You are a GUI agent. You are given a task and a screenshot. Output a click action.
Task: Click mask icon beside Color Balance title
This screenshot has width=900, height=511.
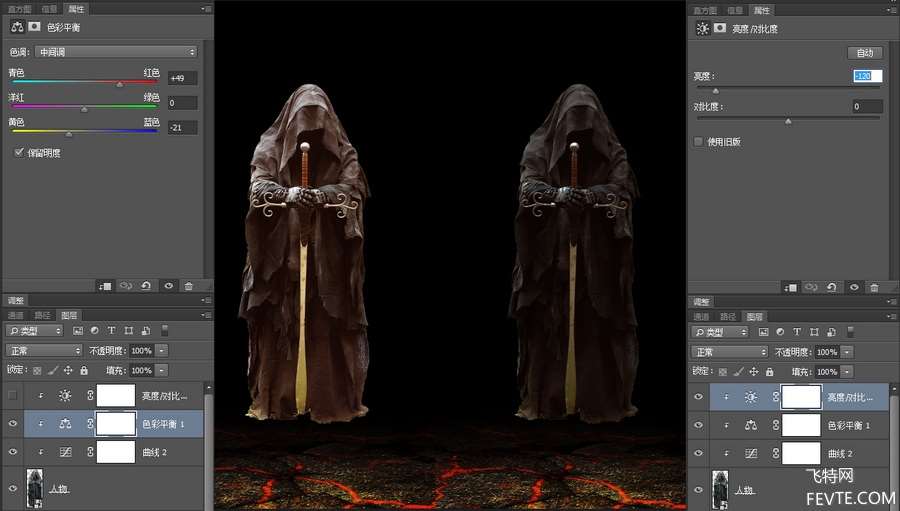(34, 26)
